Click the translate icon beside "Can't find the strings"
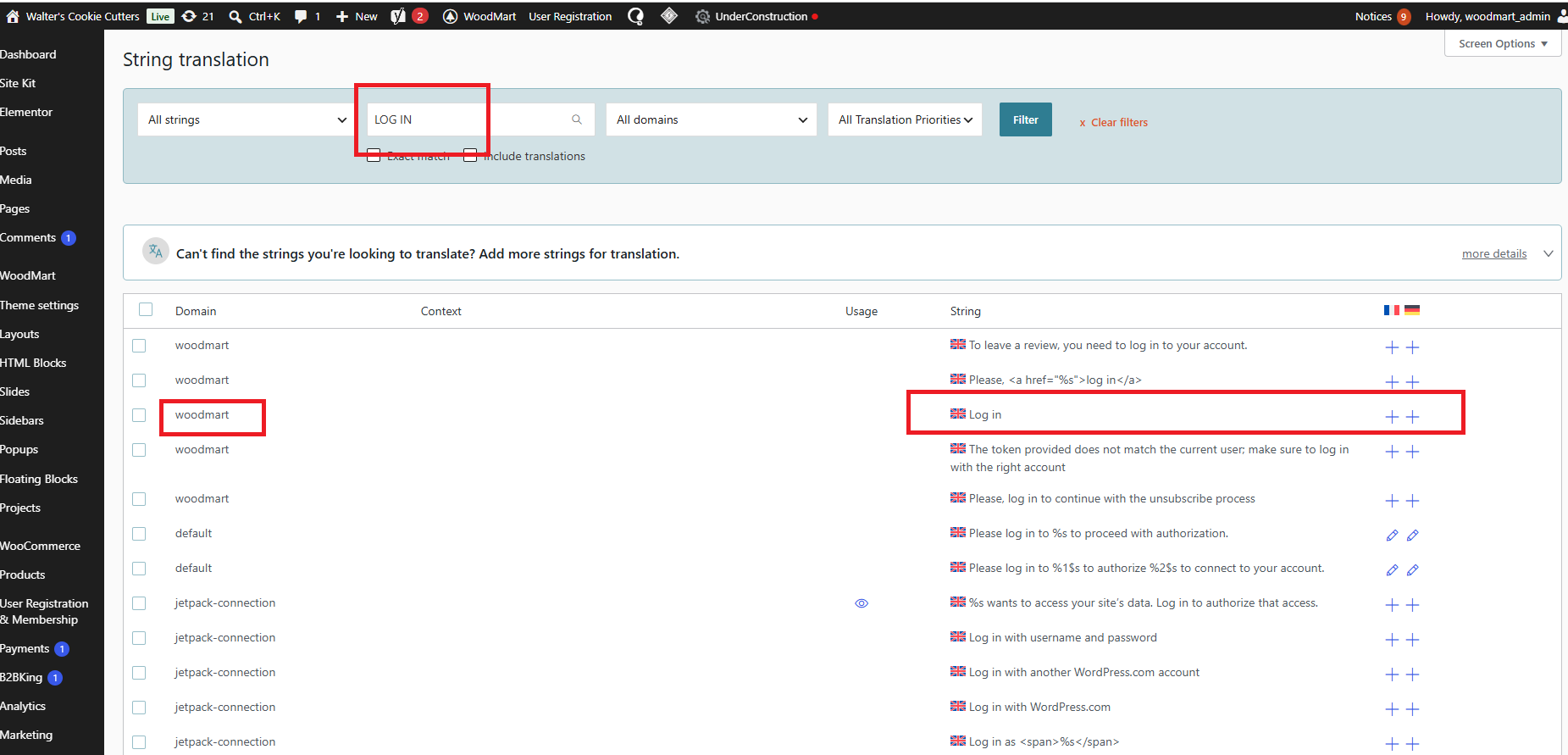 (156, 251)
